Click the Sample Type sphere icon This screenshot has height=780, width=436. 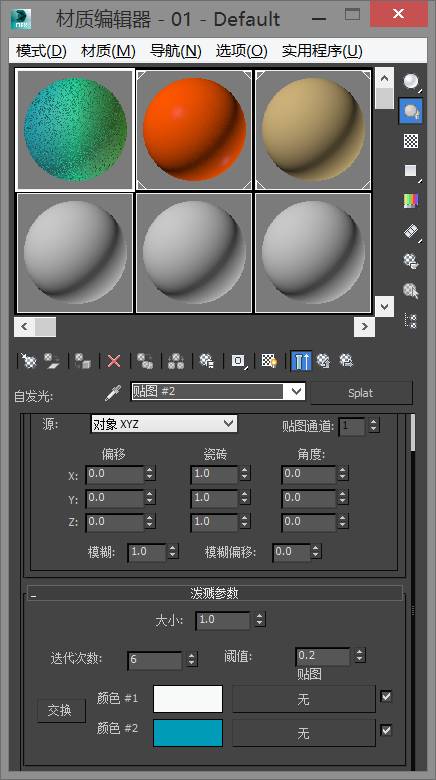click(x=411, y=82)
